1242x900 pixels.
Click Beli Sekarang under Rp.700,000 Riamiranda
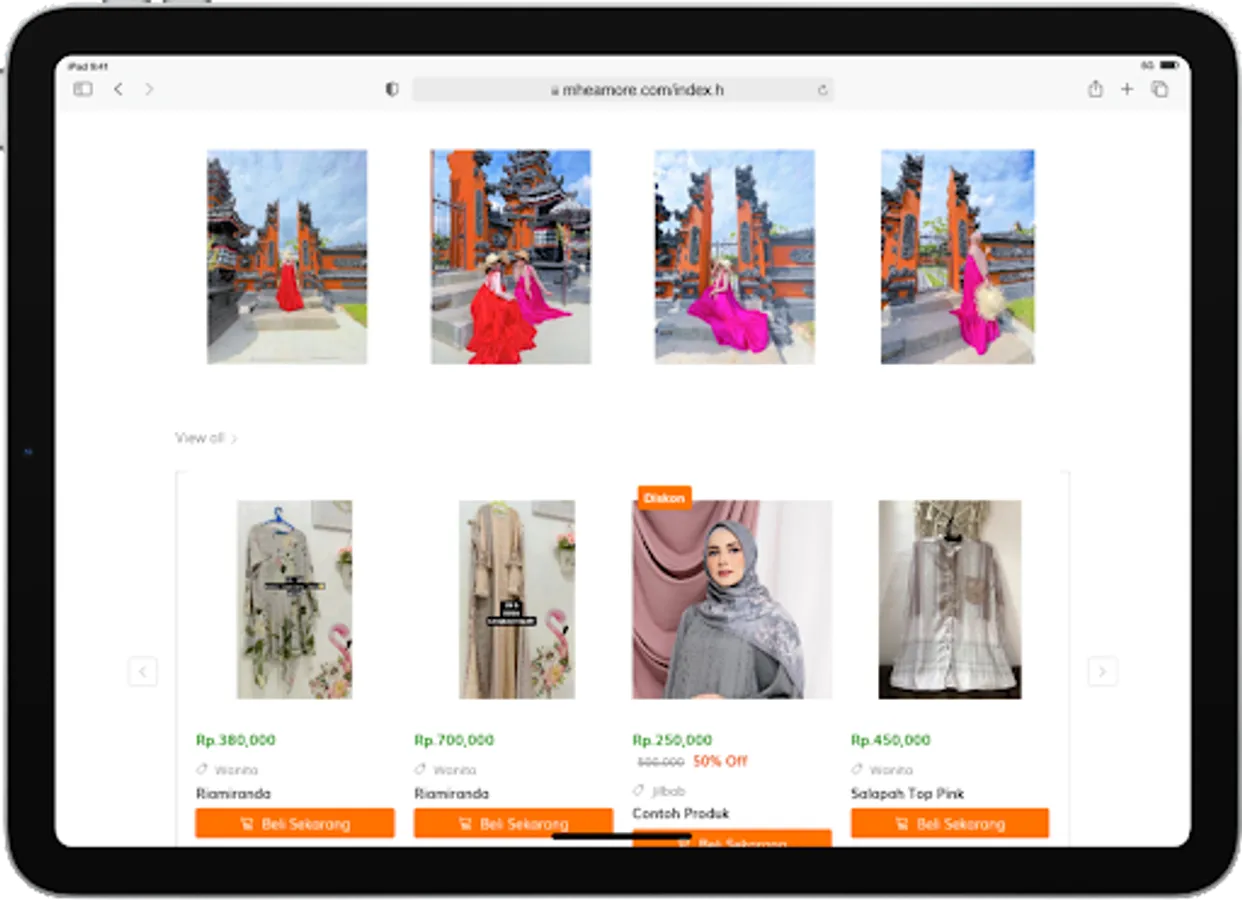click(x=513, y=824)
